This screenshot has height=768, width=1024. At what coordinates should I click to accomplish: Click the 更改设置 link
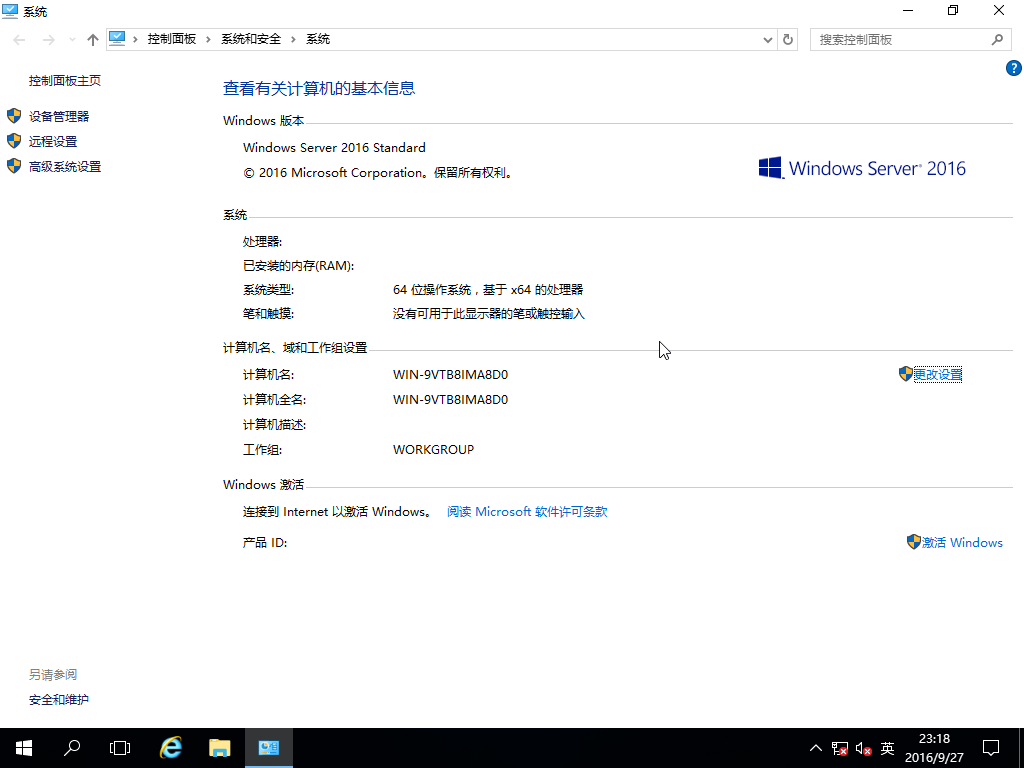(937, 374)
